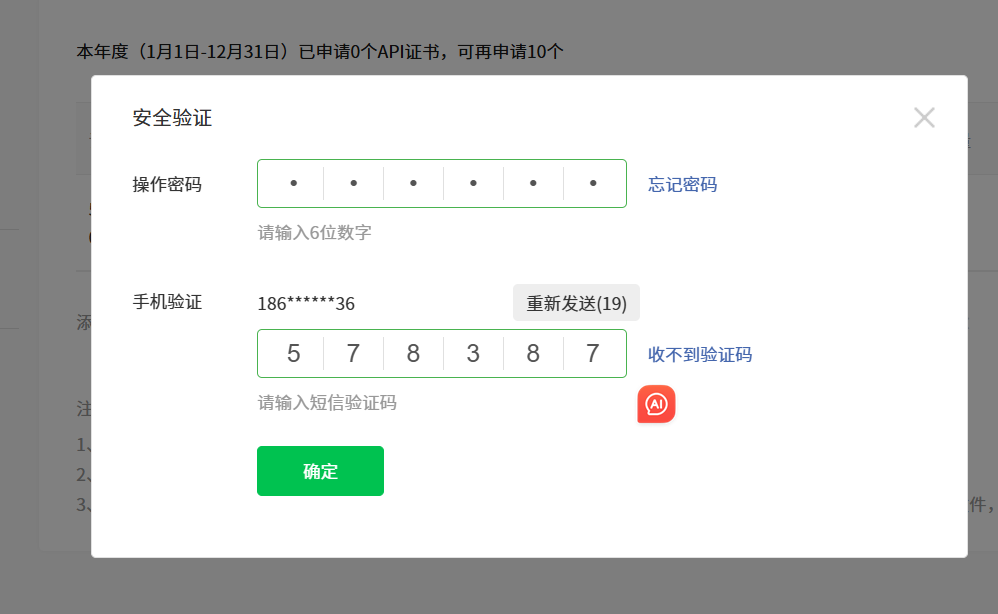The image size is (998, 614).
Task: Focus the last SMS code box
Action: tap(593, 354)
